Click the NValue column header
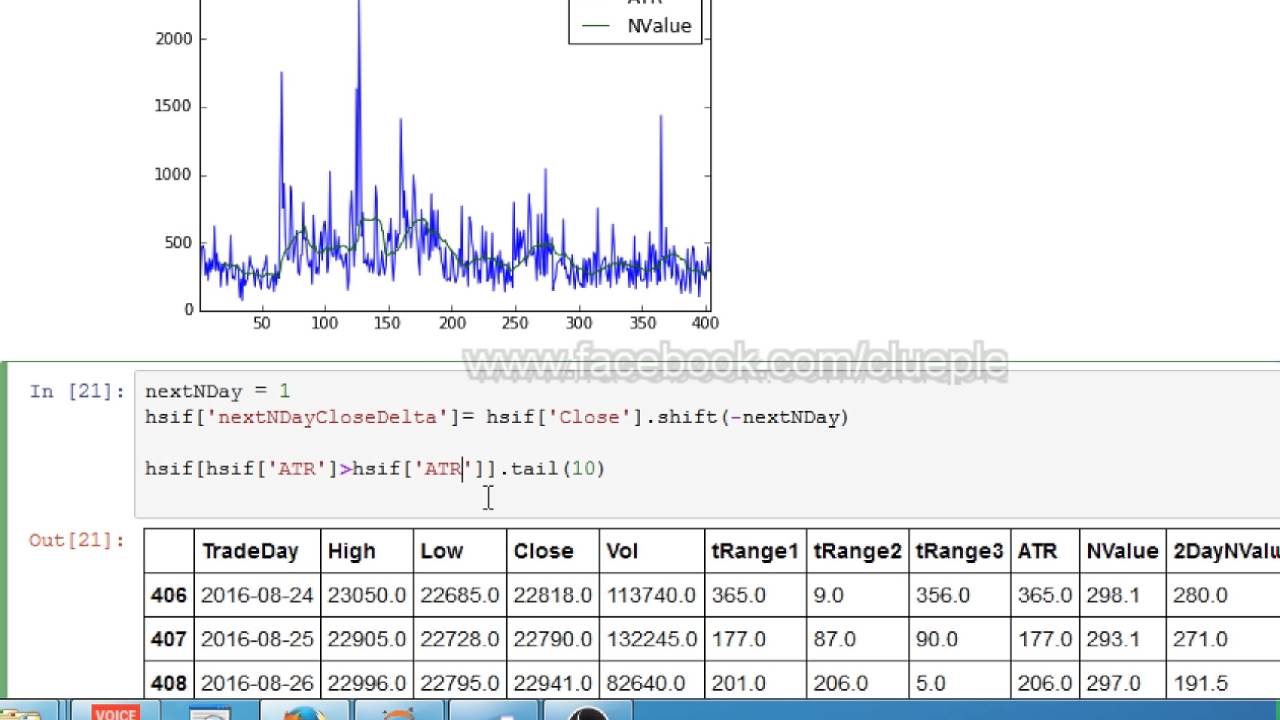Viewport: 1280px width, 720px height. tap(1123, 551)
